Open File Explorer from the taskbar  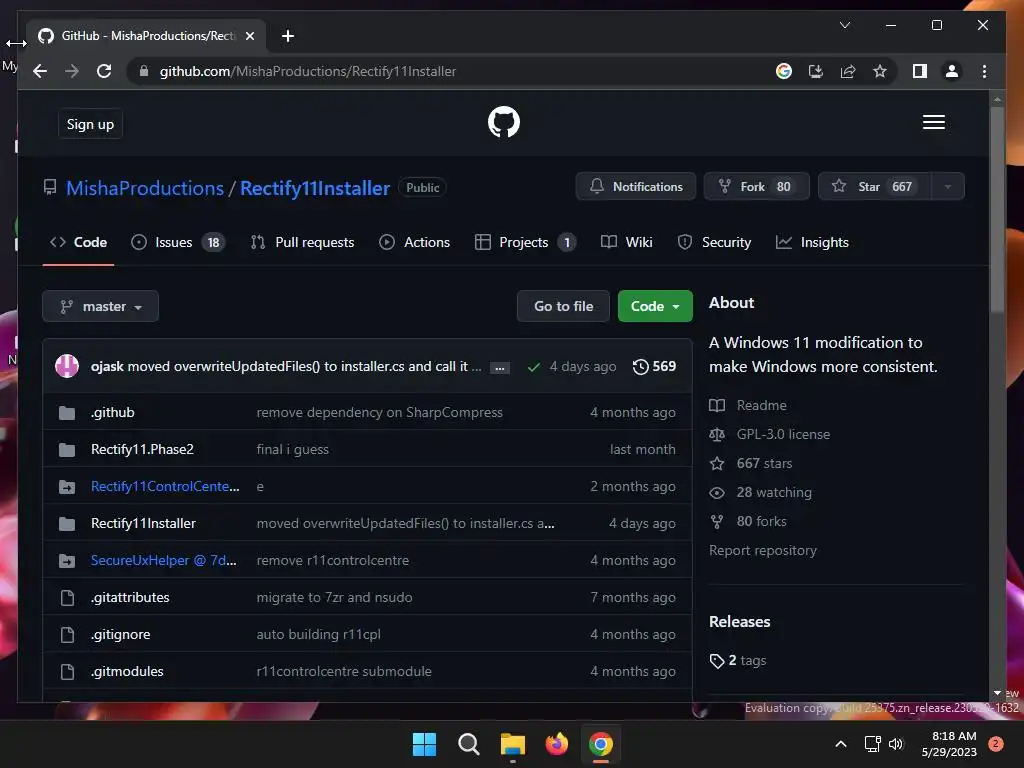513,744
